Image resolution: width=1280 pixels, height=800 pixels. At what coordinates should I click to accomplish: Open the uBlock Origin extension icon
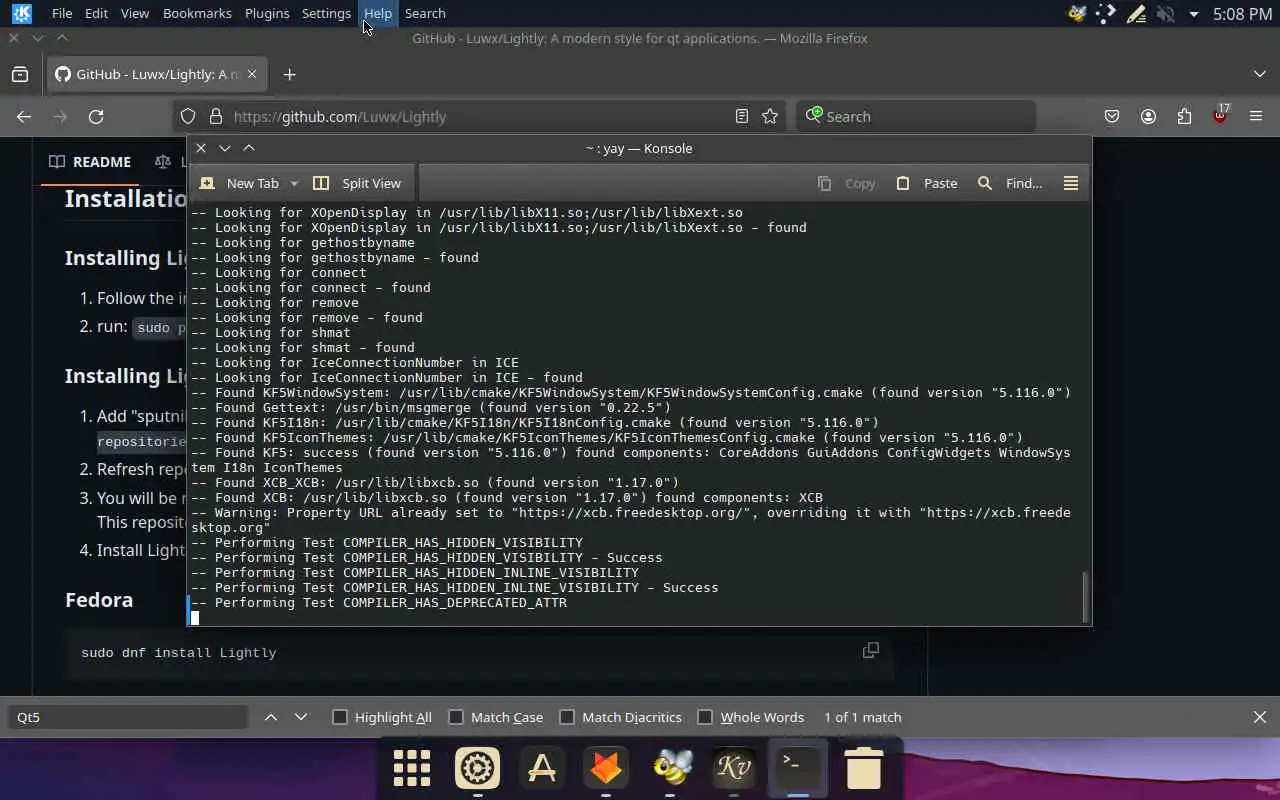[x=1220, y=114]
